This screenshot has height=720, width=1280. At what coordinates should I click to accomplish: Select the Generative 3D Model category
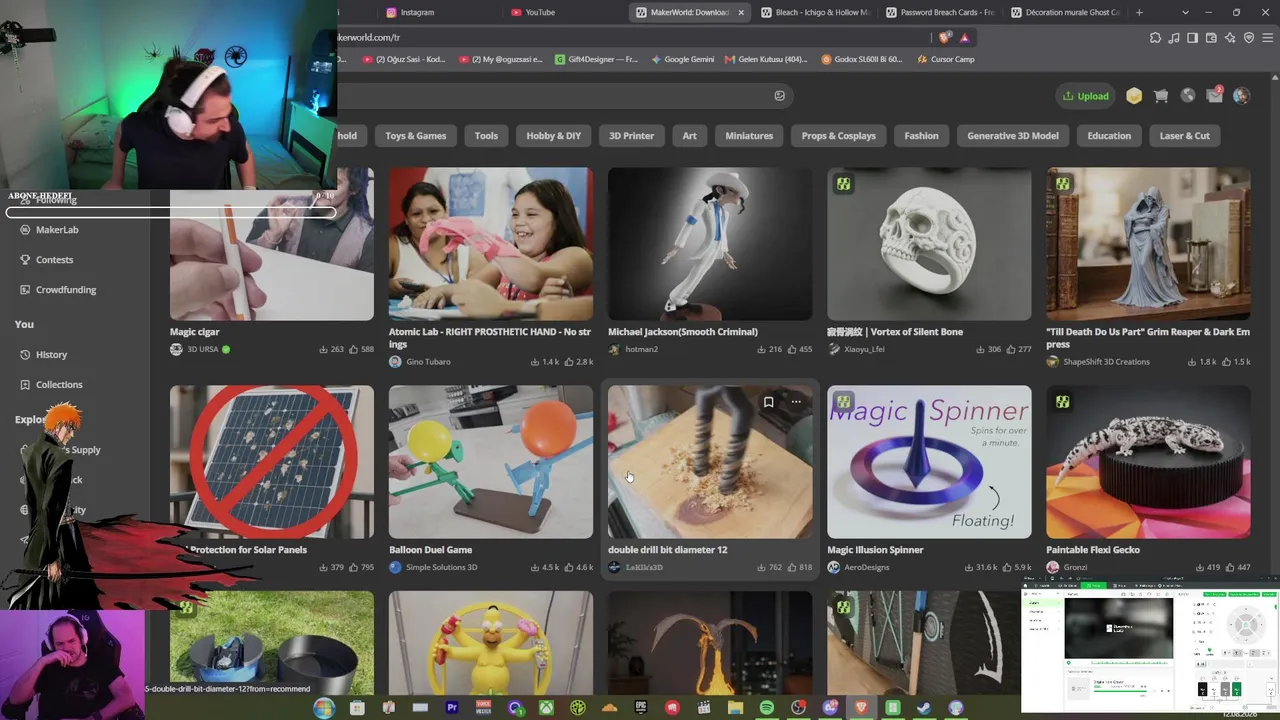coord(1013,136)
